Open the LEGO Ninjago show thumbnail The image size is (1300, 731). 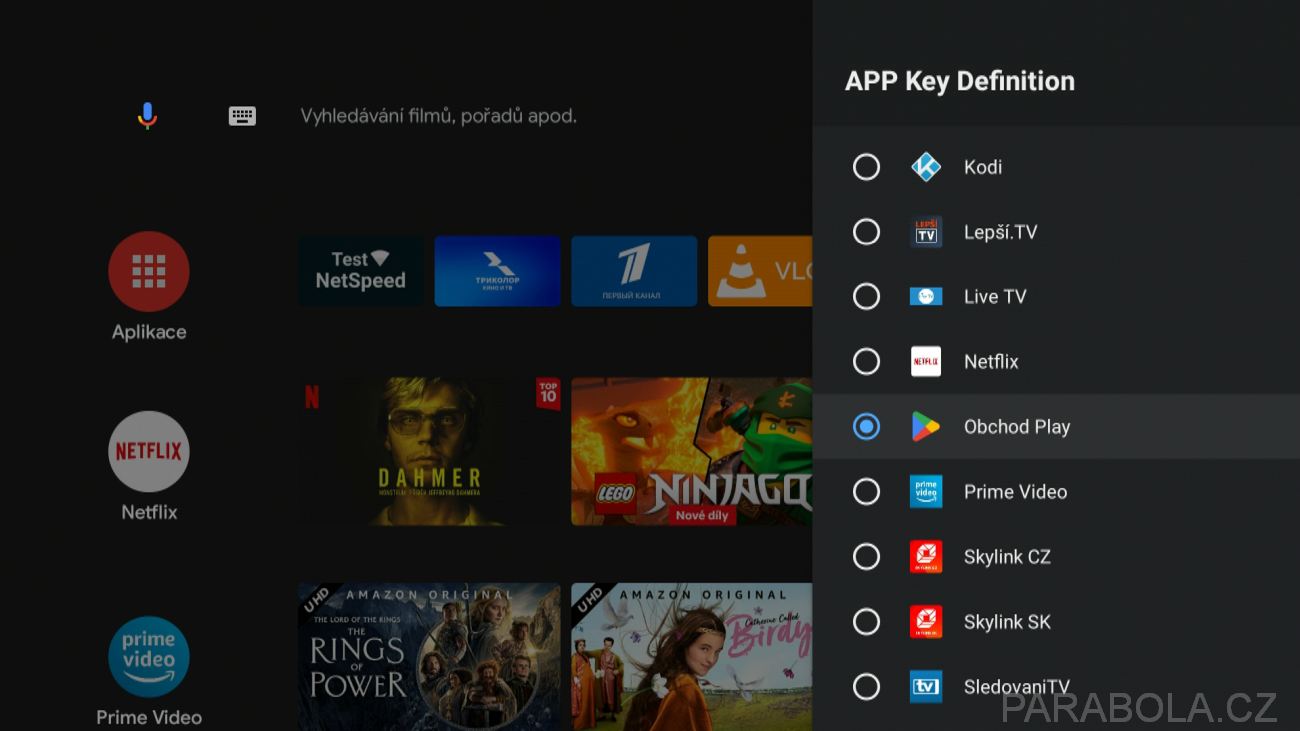click(691, 451)
